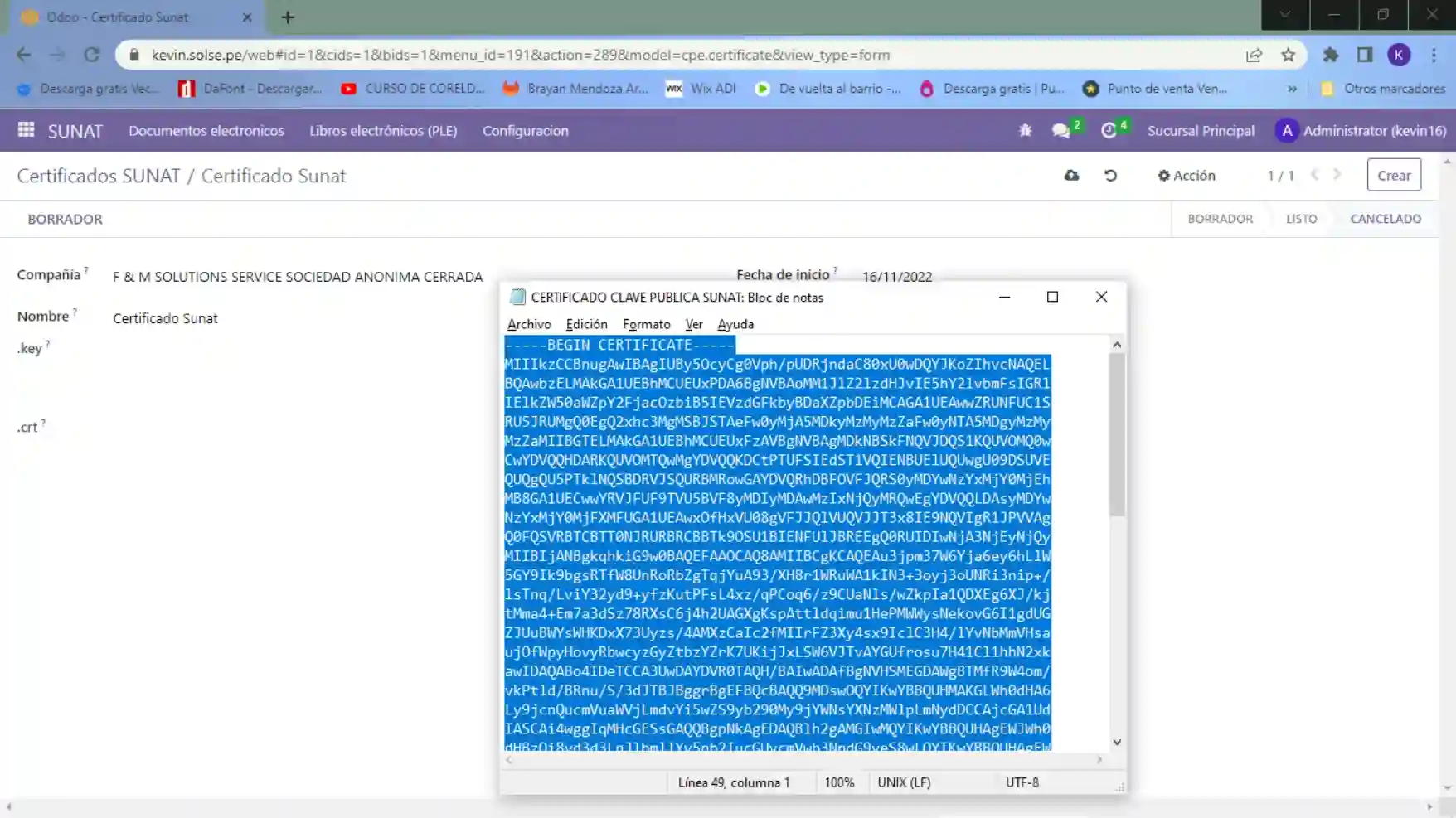The height and width of the screenshot is (818, 1456).
Task: Open the Notepad Archivo menu
Action: 528,324
